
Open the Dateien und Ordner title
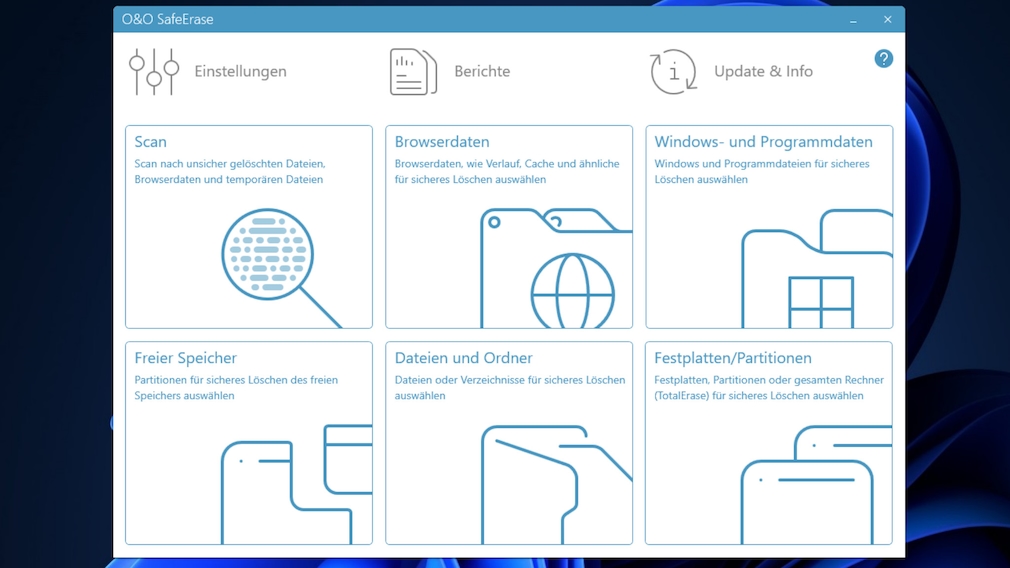[463, 358]
